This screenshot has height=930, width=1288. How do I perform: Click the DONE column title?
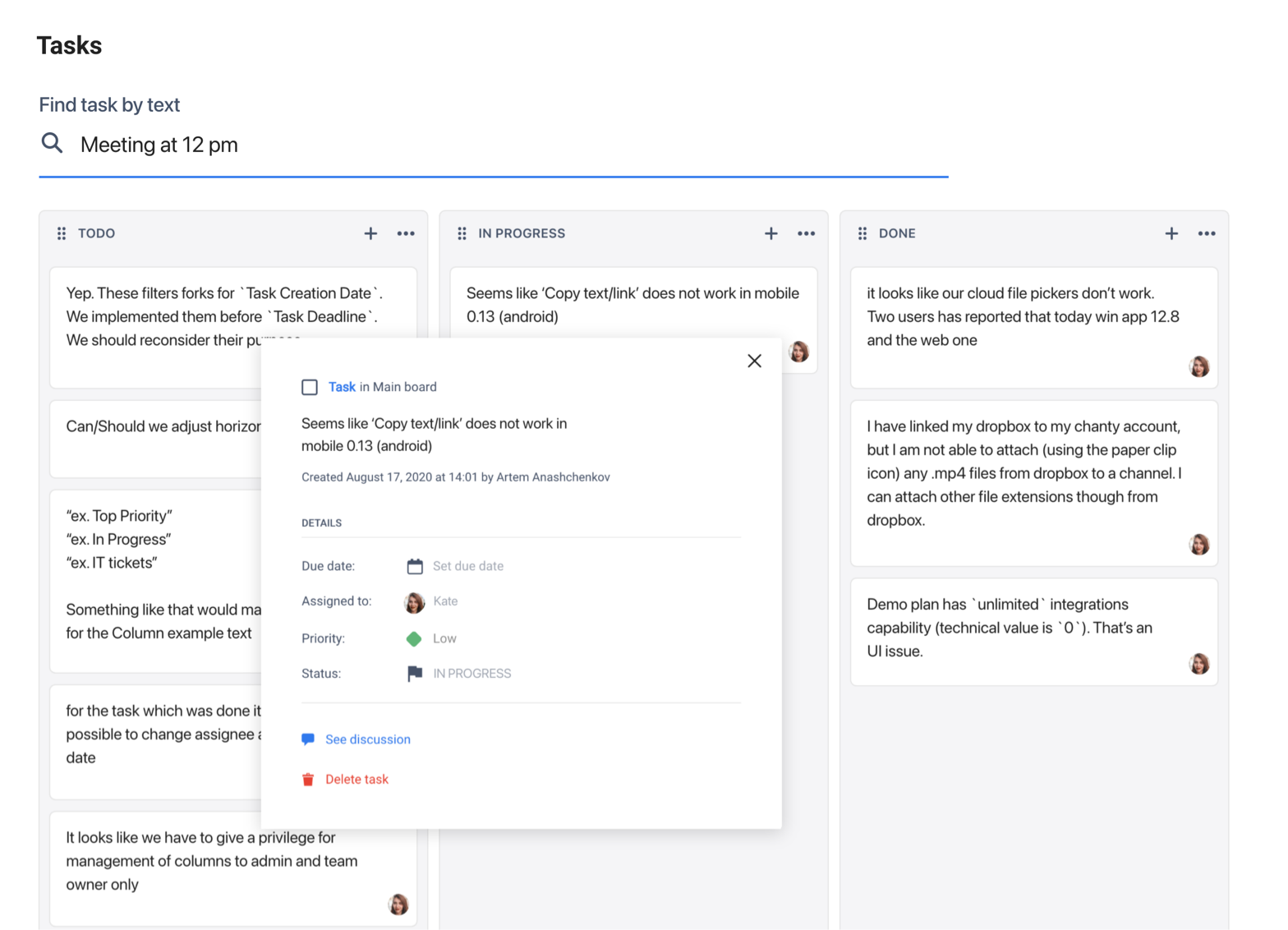coord(897,233)
